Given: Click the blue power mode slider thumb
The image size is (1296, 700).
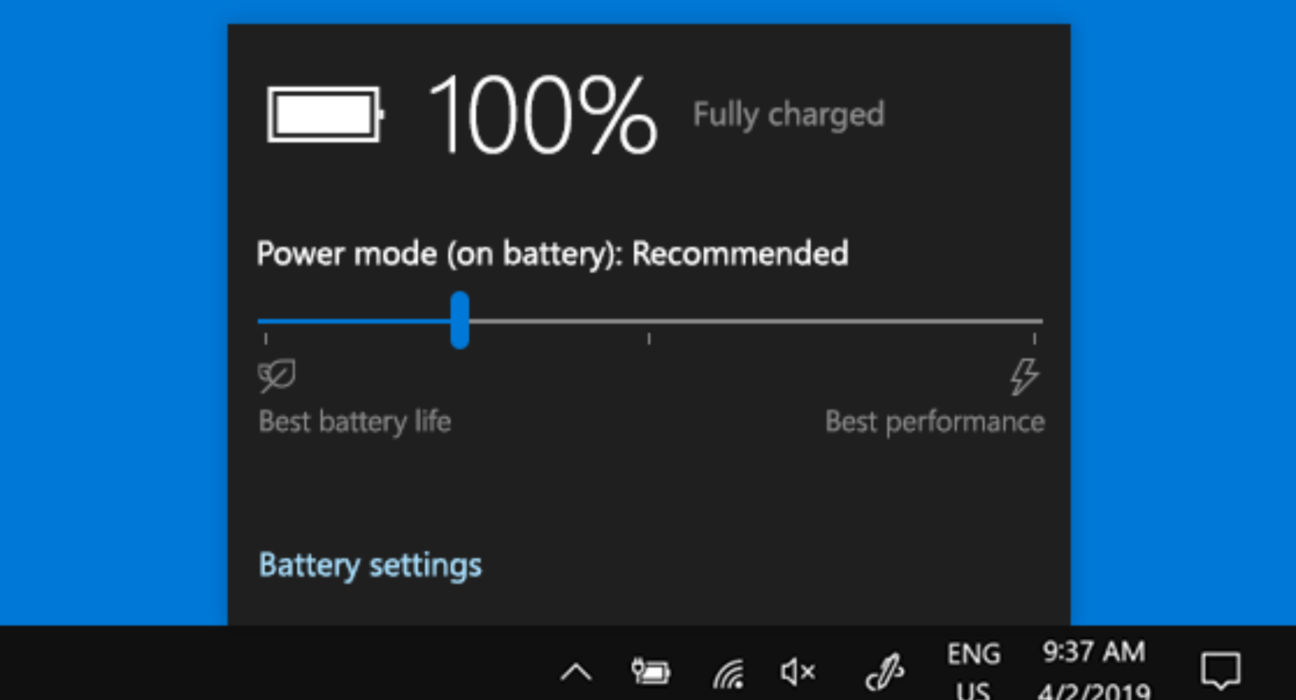Looking at the screenshot, I should (x=460, y=320).
